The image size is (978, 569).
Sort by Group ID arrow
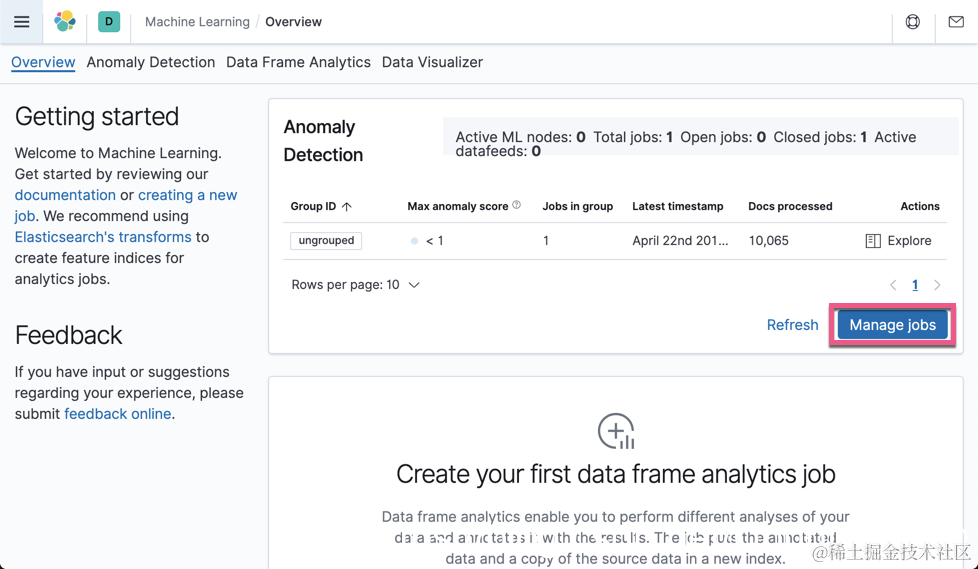pyautogui.click(x=347, y=206)
